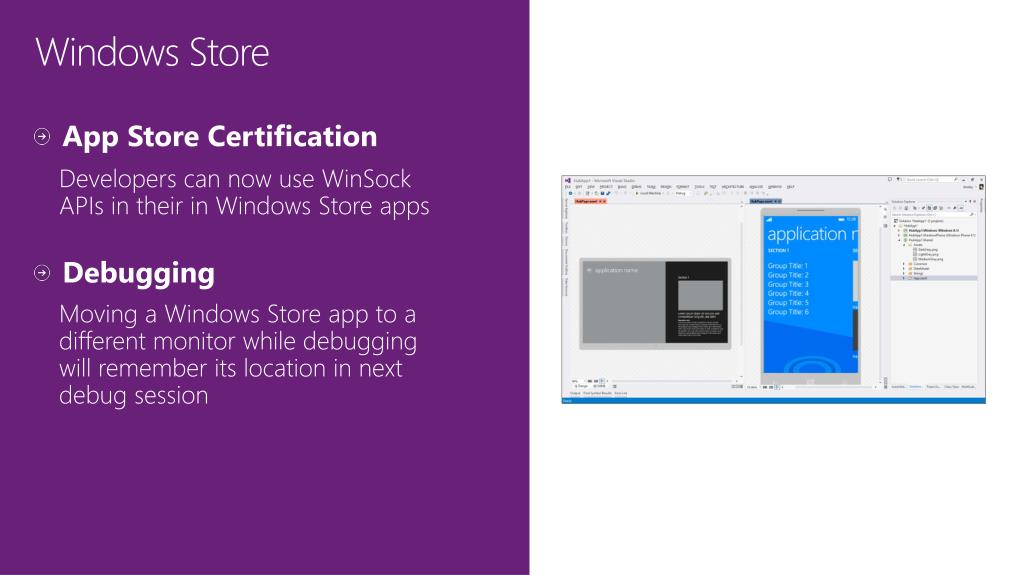Click the Quick Launch search box
The image size is (1023, 575).
[x=930, y=179]
